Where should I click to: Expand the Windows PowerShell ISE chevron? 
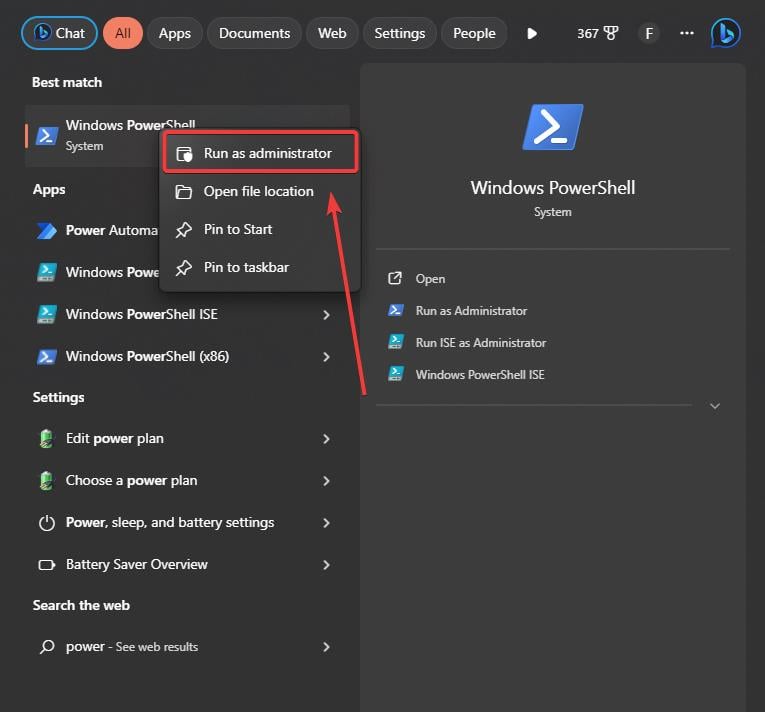coord(326,315)
